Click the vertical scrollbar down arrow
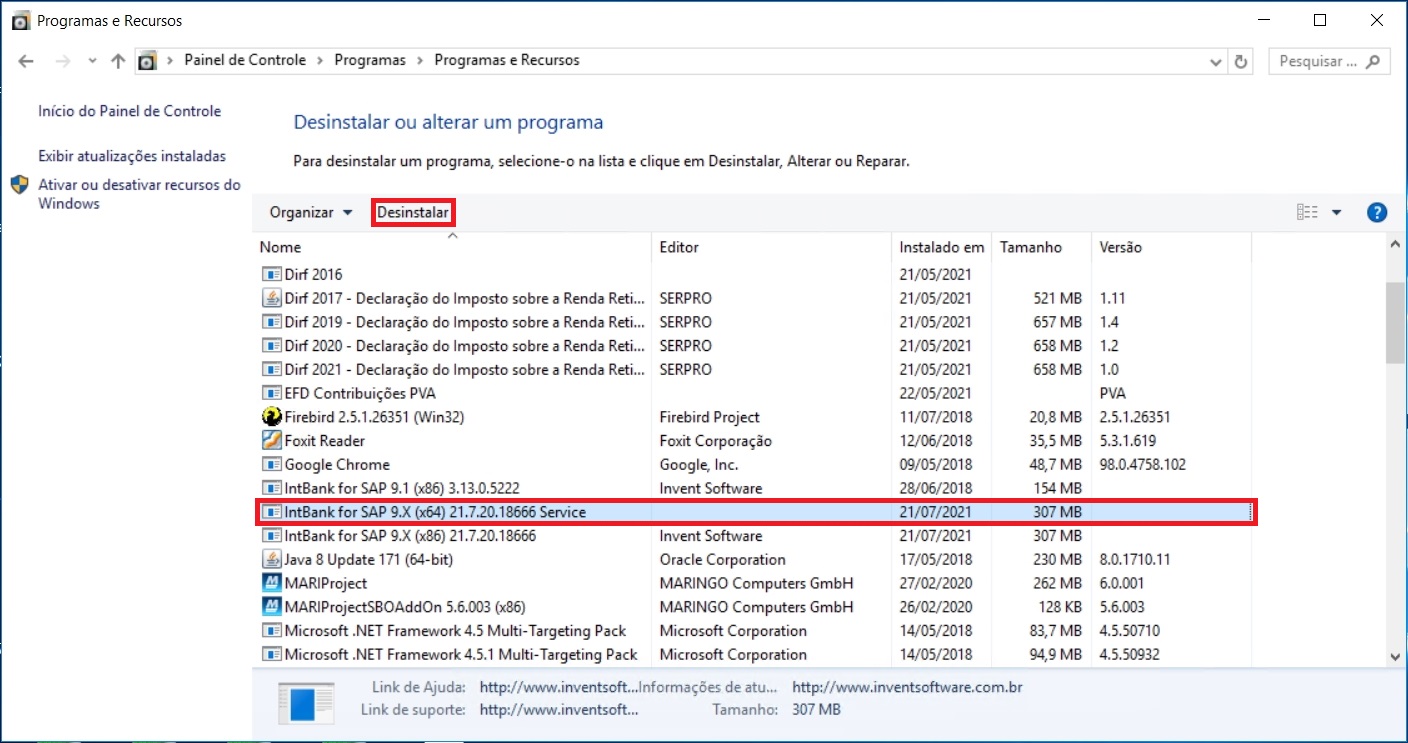Screen dimensions: 1408x743 point(1395,656)
